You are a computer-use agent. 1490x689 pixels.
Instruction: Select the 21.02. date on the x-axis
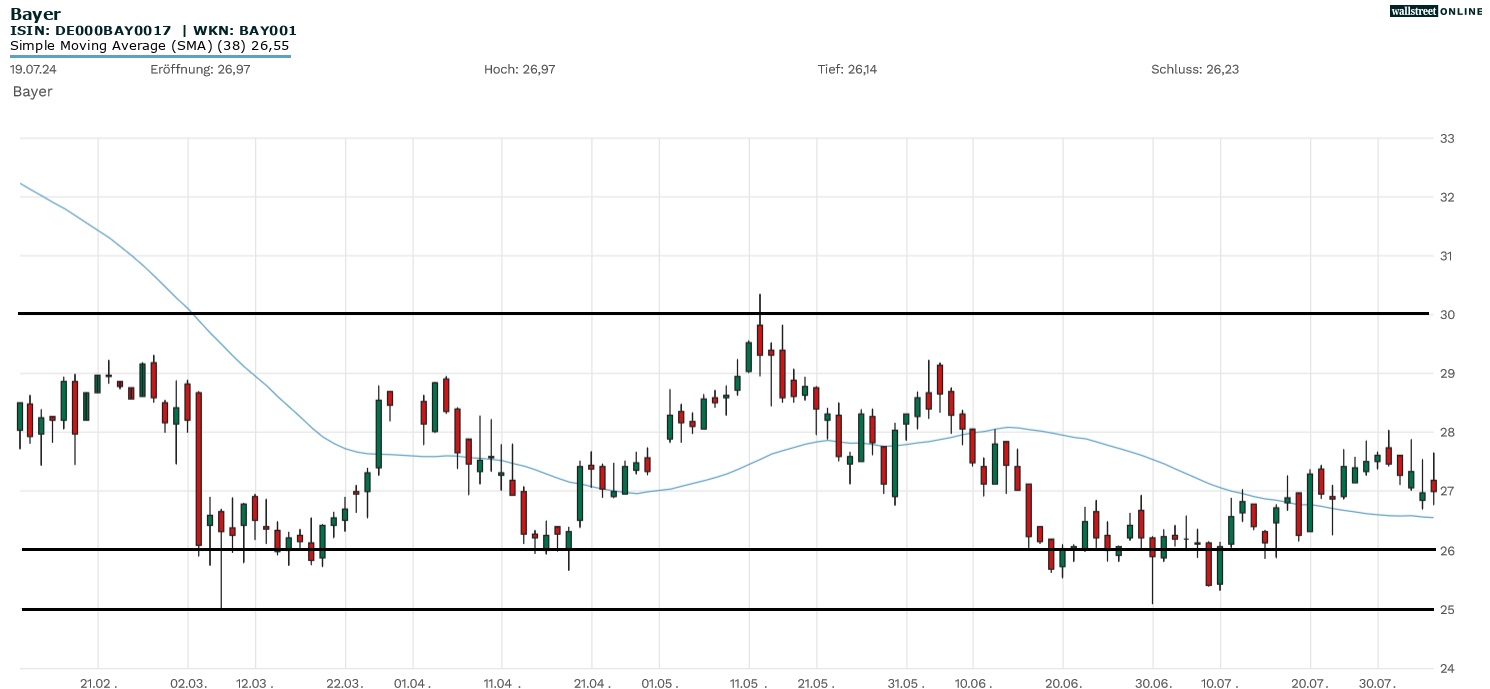[x=99, y=683]
